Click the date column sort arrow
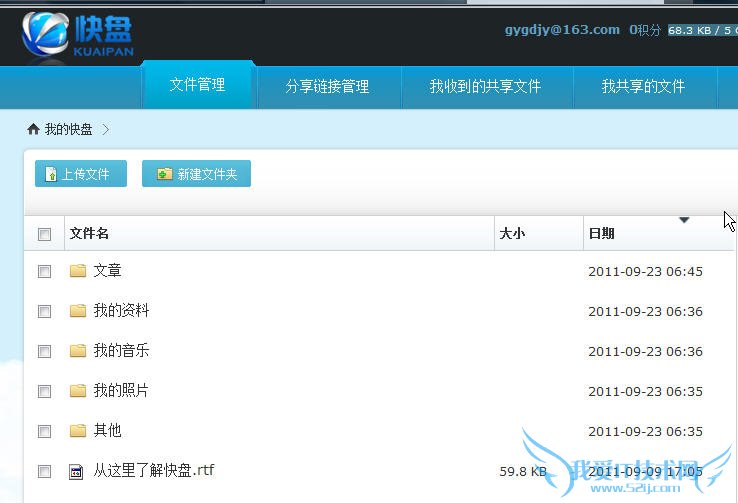Image resolution: width=738 pixels, height=503 pixels. pyautogui.click(x=684, y=220)
